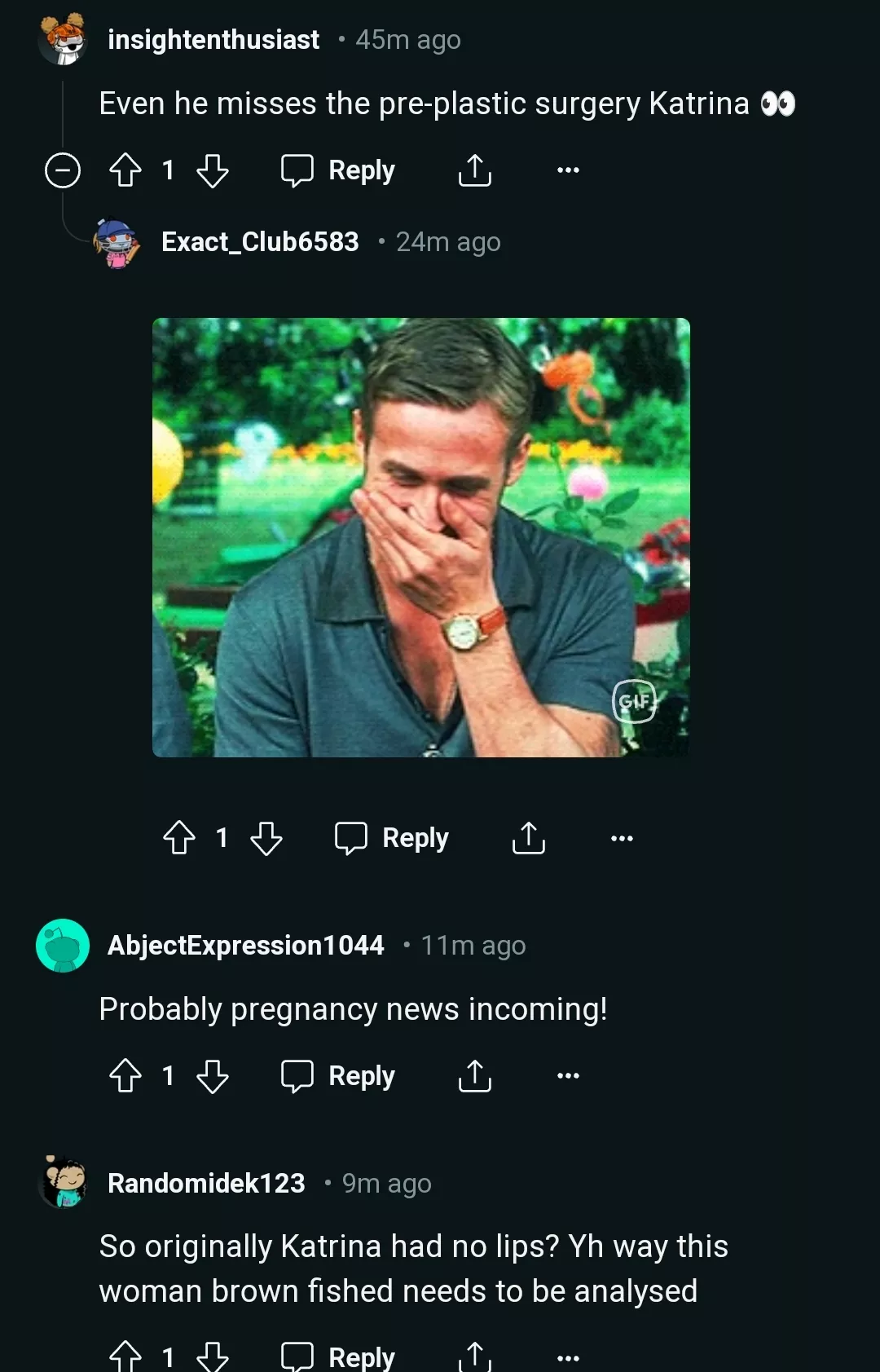Image resolution: width=880 pixels, height=1372 pixels.
Task: Reply to insightenthusiast's comment
Action: tap(338, 170)
